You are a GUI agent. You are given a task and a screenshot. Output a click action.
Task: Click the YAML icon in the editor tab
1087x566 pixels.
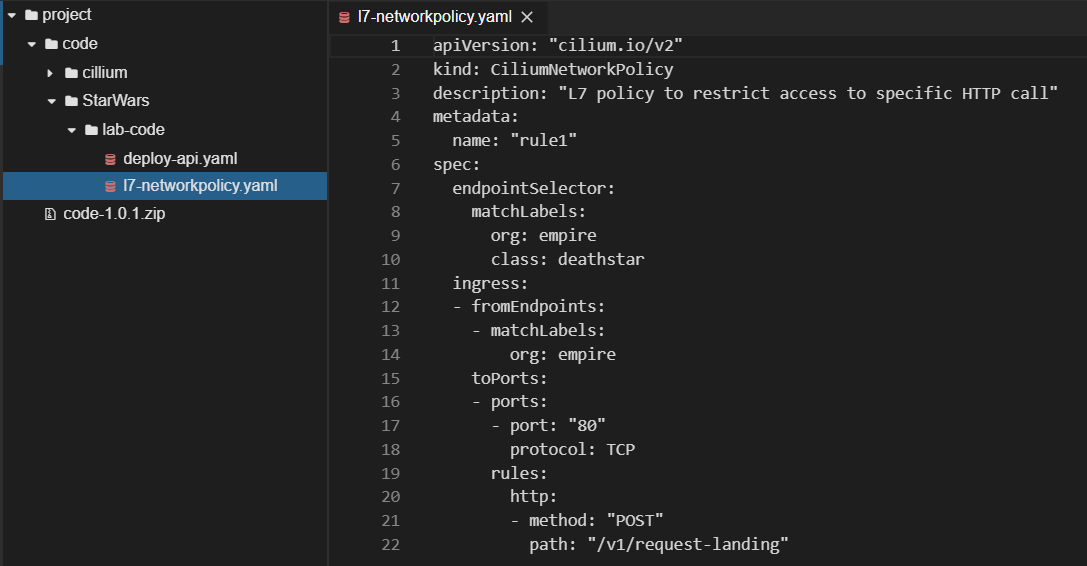coord(344,17)
